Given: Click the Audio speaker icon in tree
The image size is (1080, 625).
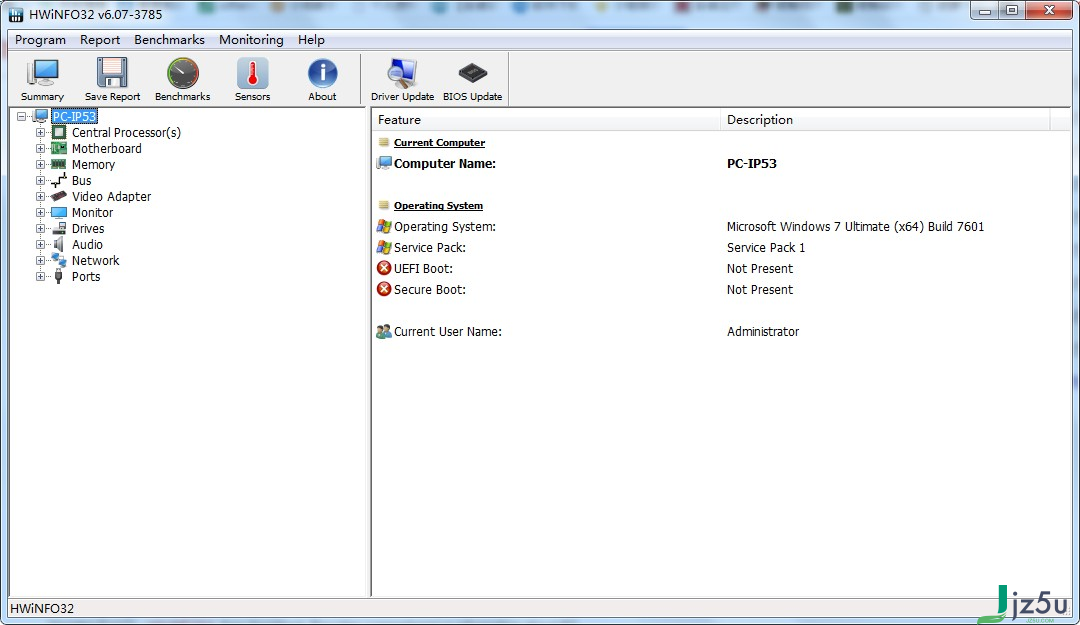Looking at the screenshot, I should 59,245.
